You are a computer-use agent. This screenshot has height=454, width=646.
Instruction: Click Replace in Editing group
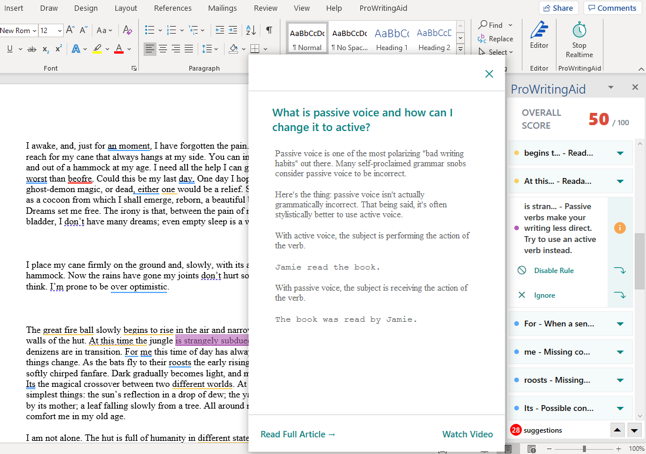point(496,39)
